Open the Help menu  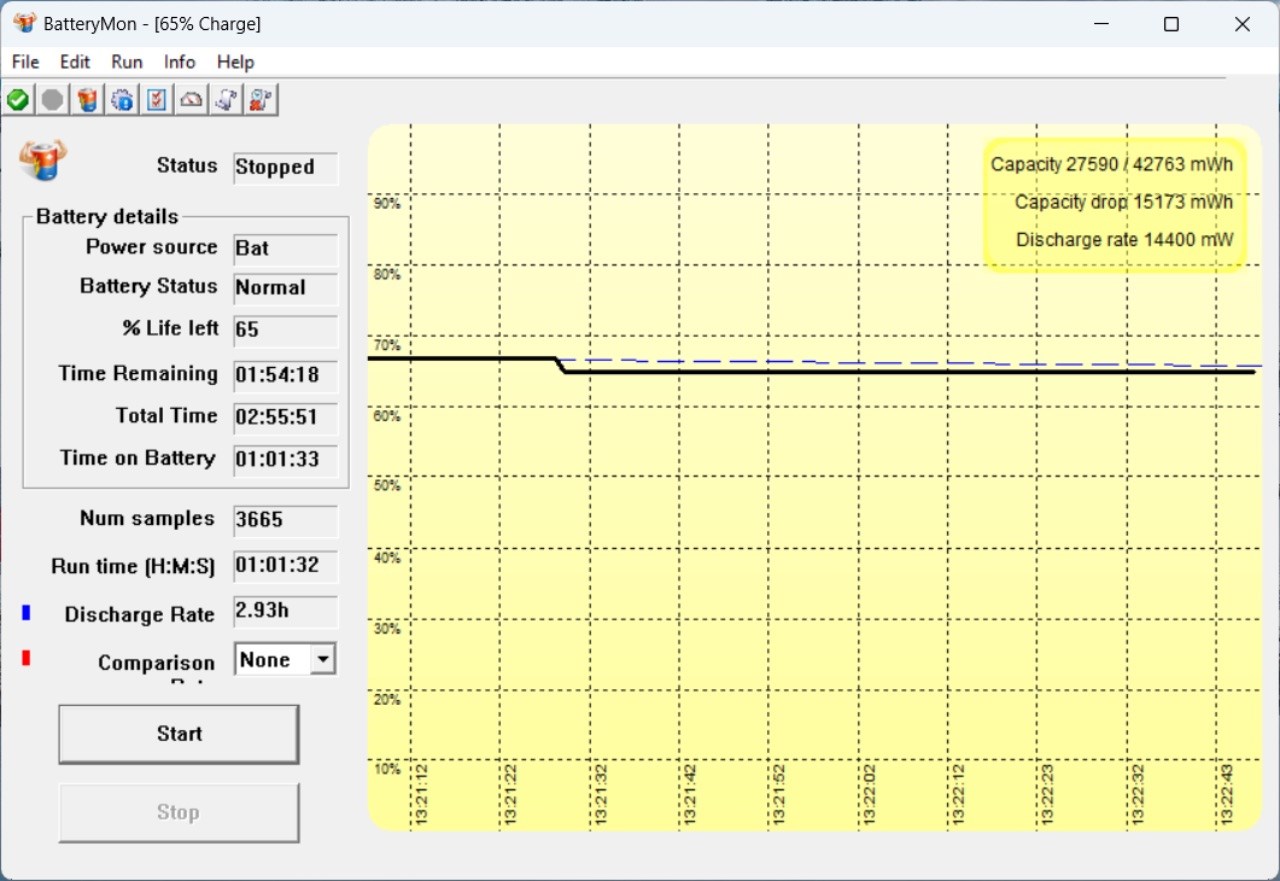click(x=236, y=62)
